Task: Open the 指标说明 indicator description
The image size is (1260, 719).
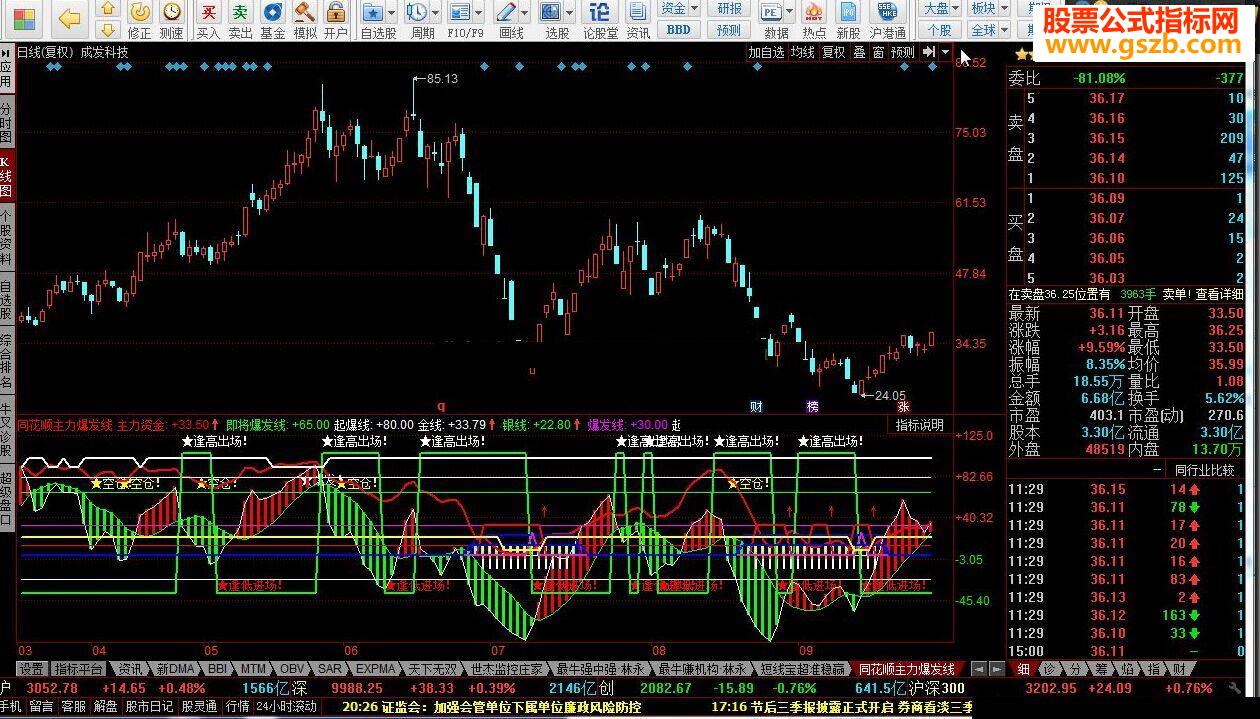Action: 919,425
